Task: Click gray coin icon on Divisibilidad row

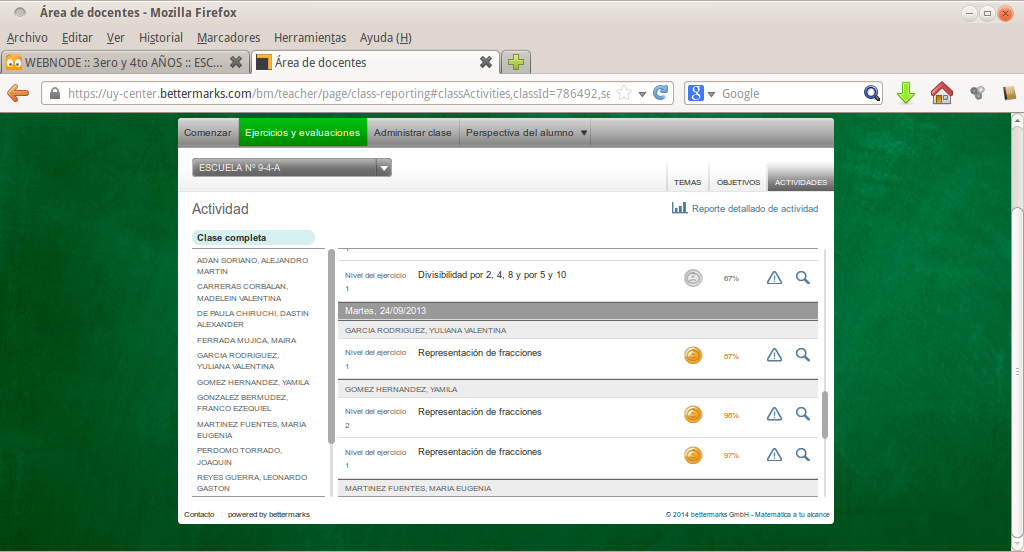Action: (693, 278)
